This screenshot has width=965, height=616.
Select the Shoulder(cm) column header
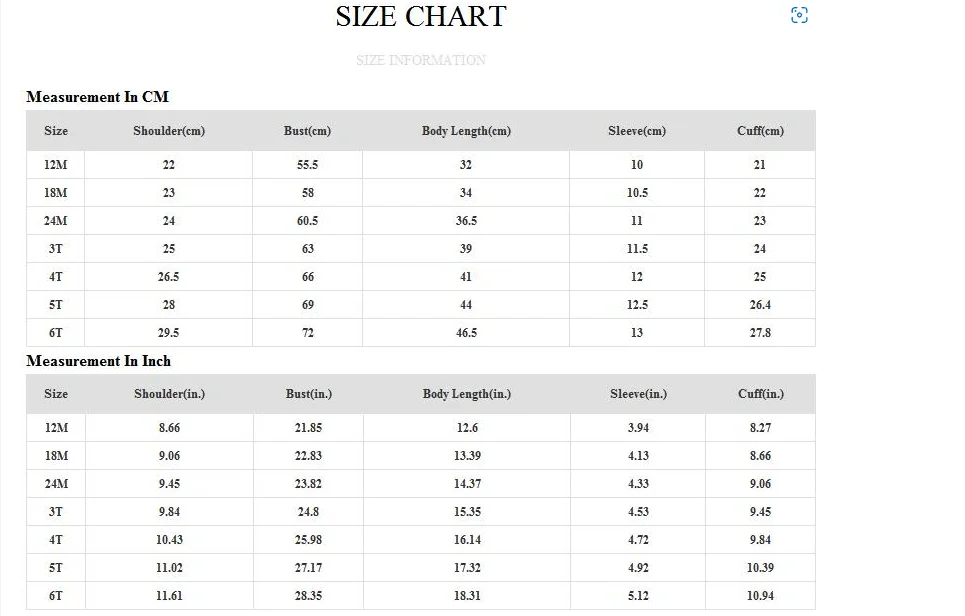tap(169, 131)
